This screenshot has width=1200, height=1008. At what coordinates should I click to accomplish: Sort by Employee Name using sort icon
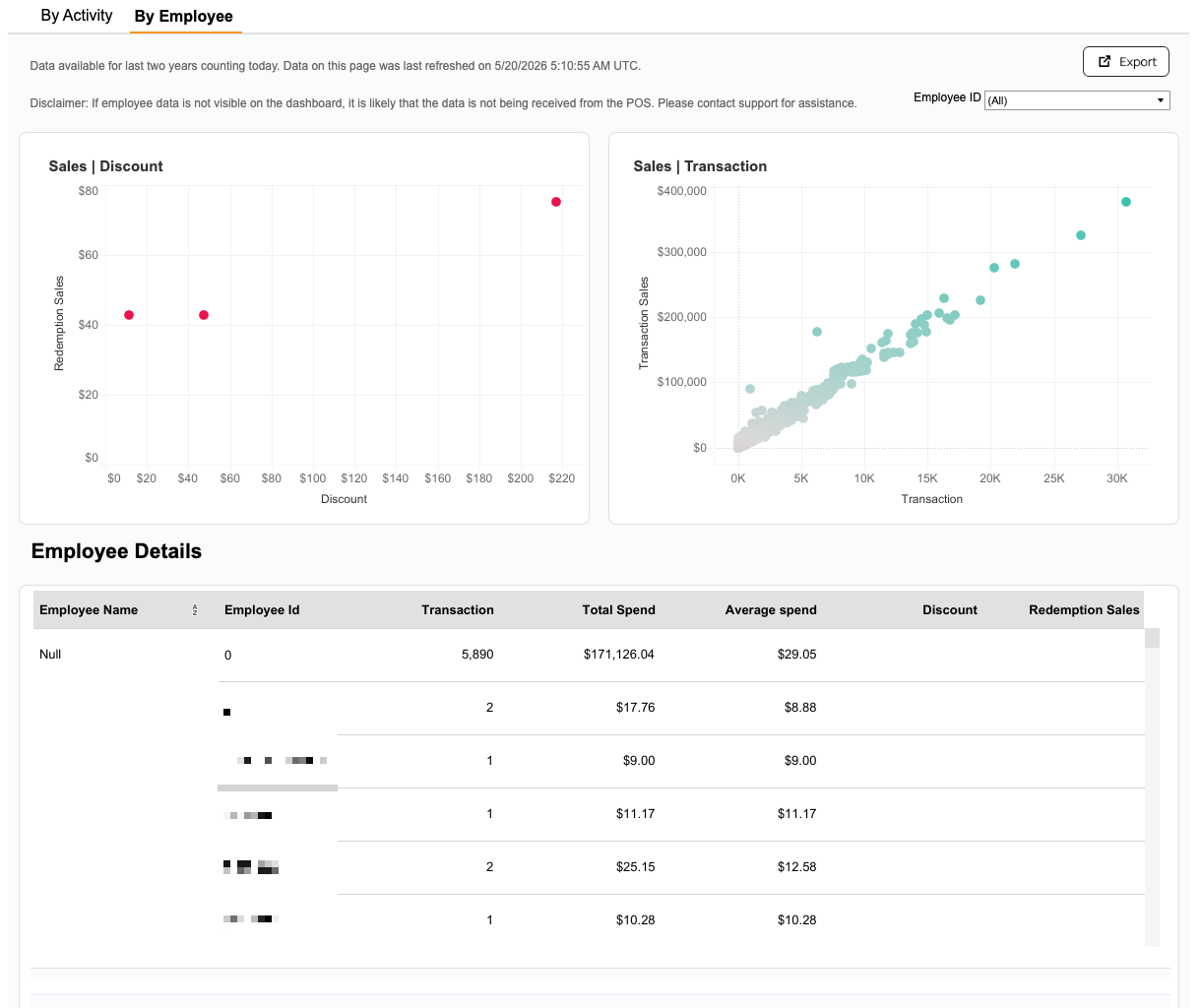[x=195, y=610]
